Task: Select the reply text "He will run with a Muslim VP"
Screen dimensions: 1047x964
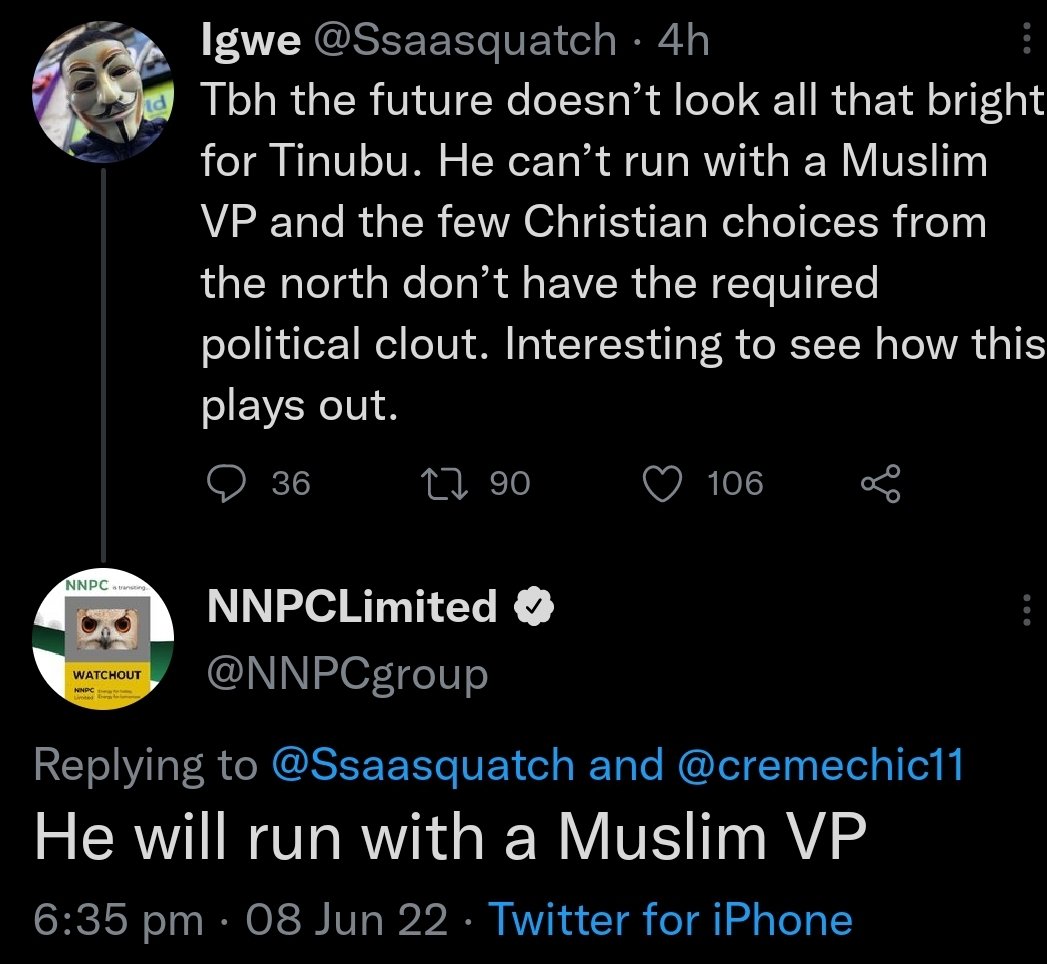Action: [x=448, y=838]
